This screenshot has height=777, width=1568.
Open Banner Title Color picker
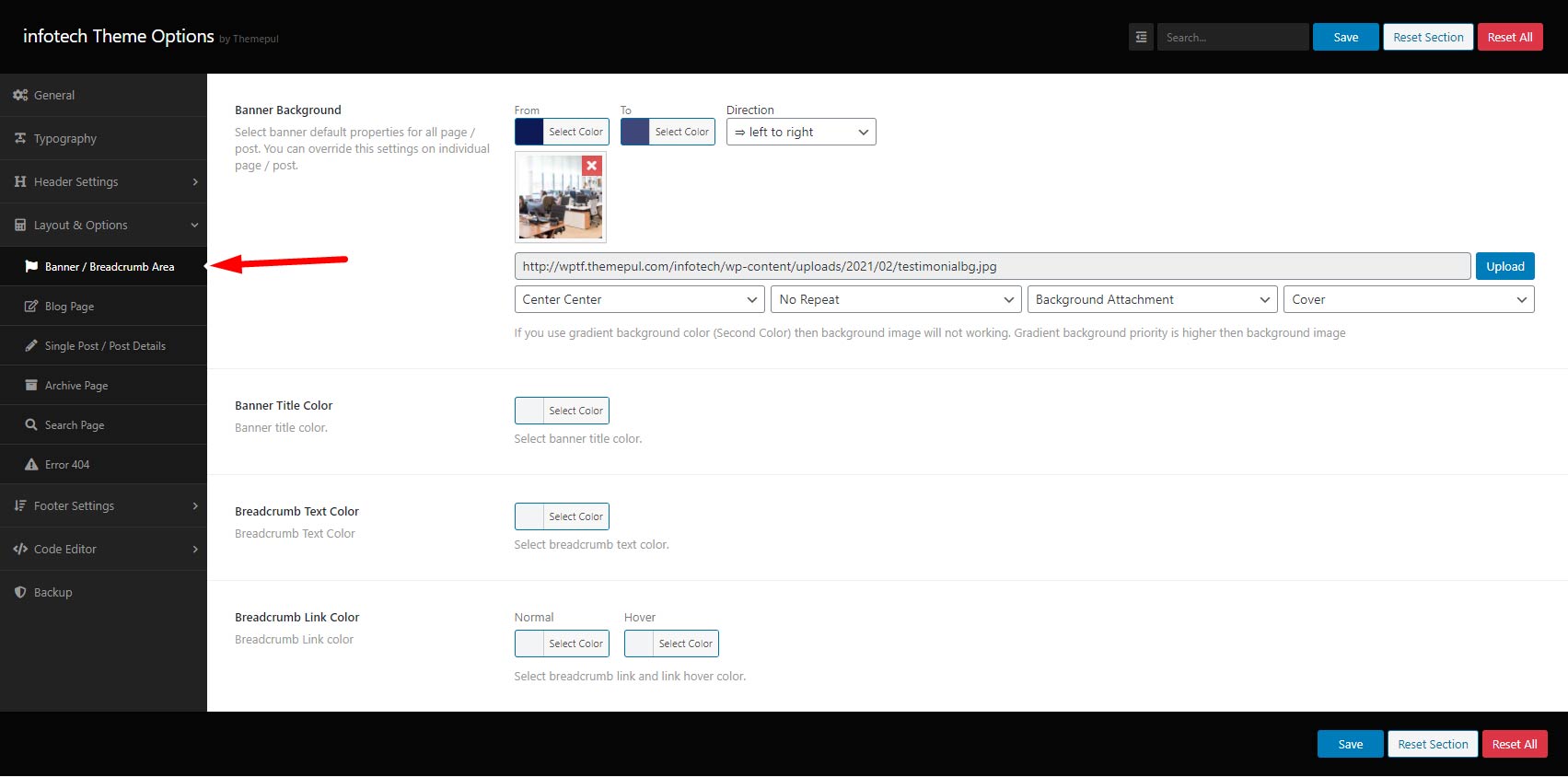click(562, 411)
